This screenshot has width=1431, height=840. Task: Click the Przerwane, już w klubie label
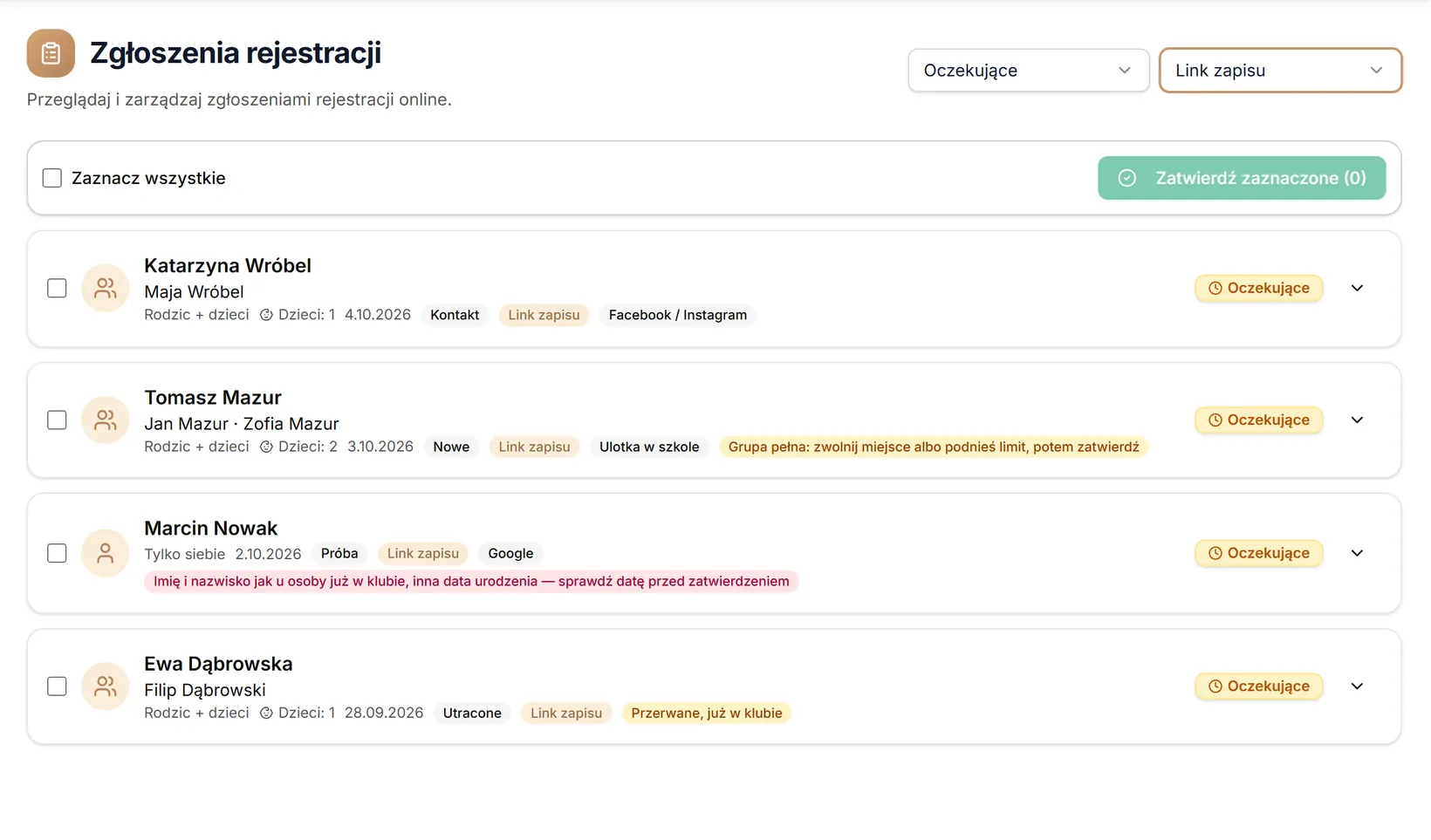coord(707,713)
